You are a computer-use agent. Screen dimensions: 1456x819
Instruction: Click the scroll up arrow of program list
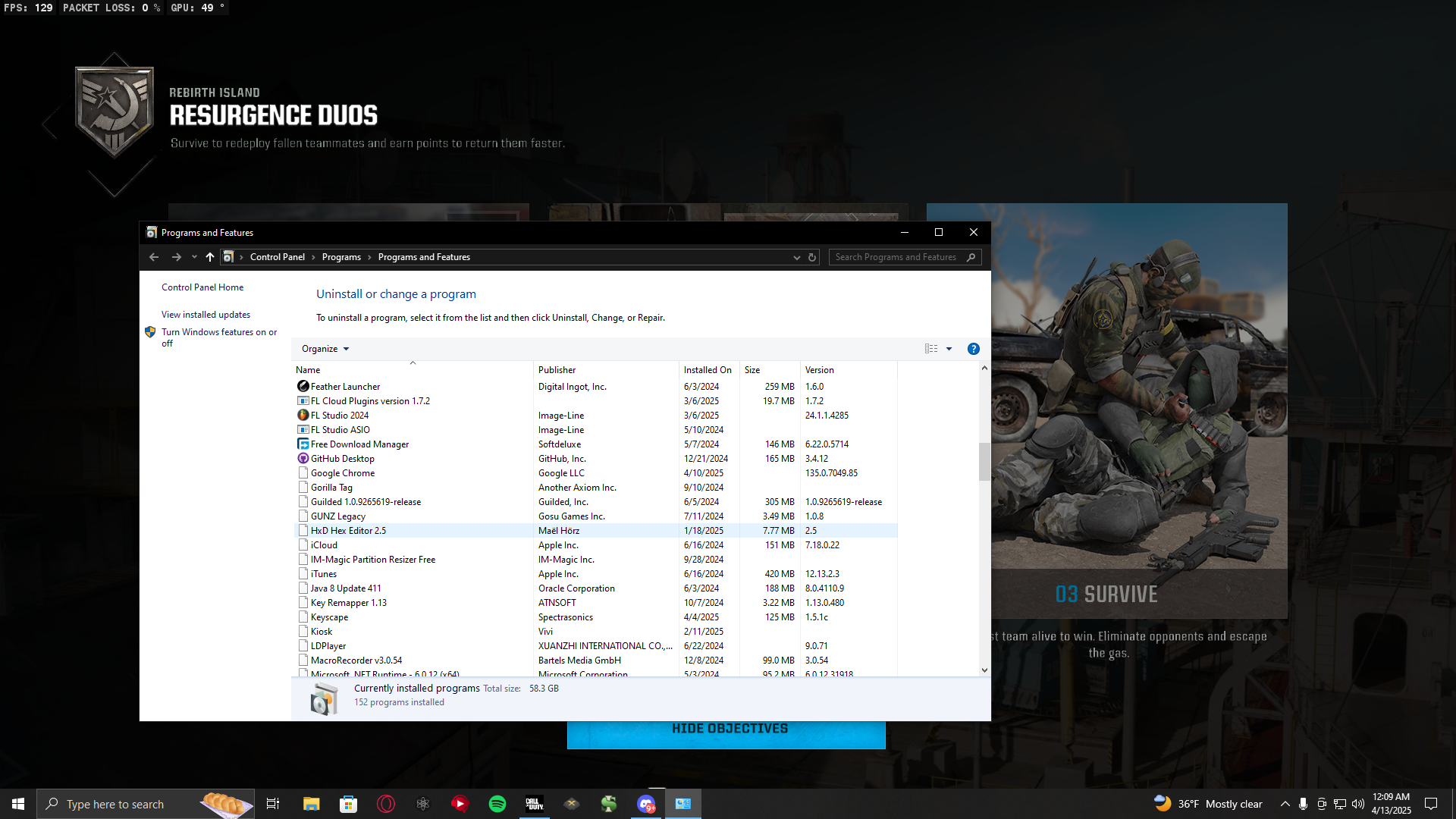(x=984, y=368)
